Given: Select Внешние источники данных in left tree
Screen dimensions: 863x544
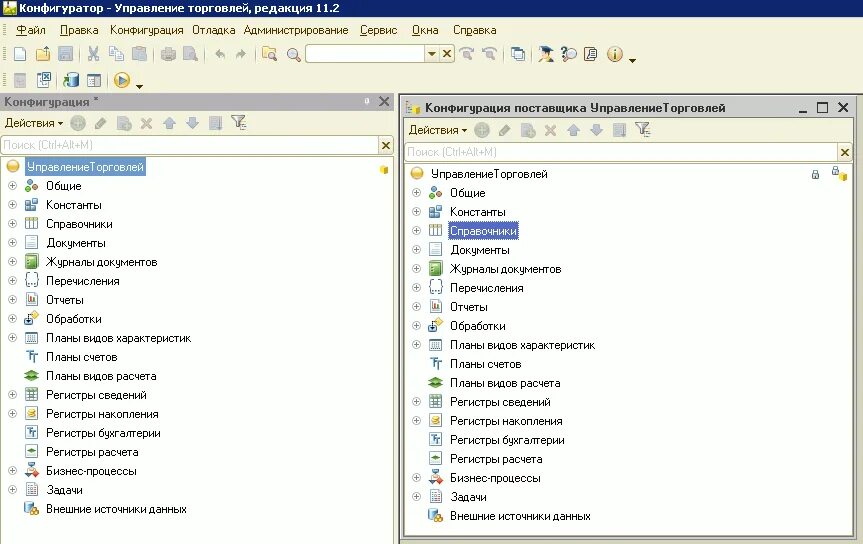Looking at the screenshot, I should tap(116, 509).
